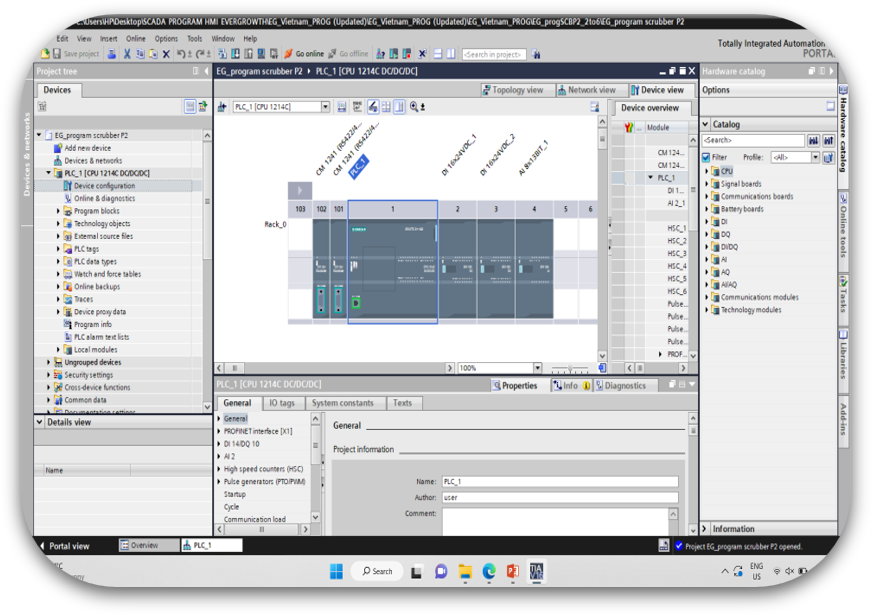
Task: Click Add new device in project tree
Action: [x=87, y=148]
